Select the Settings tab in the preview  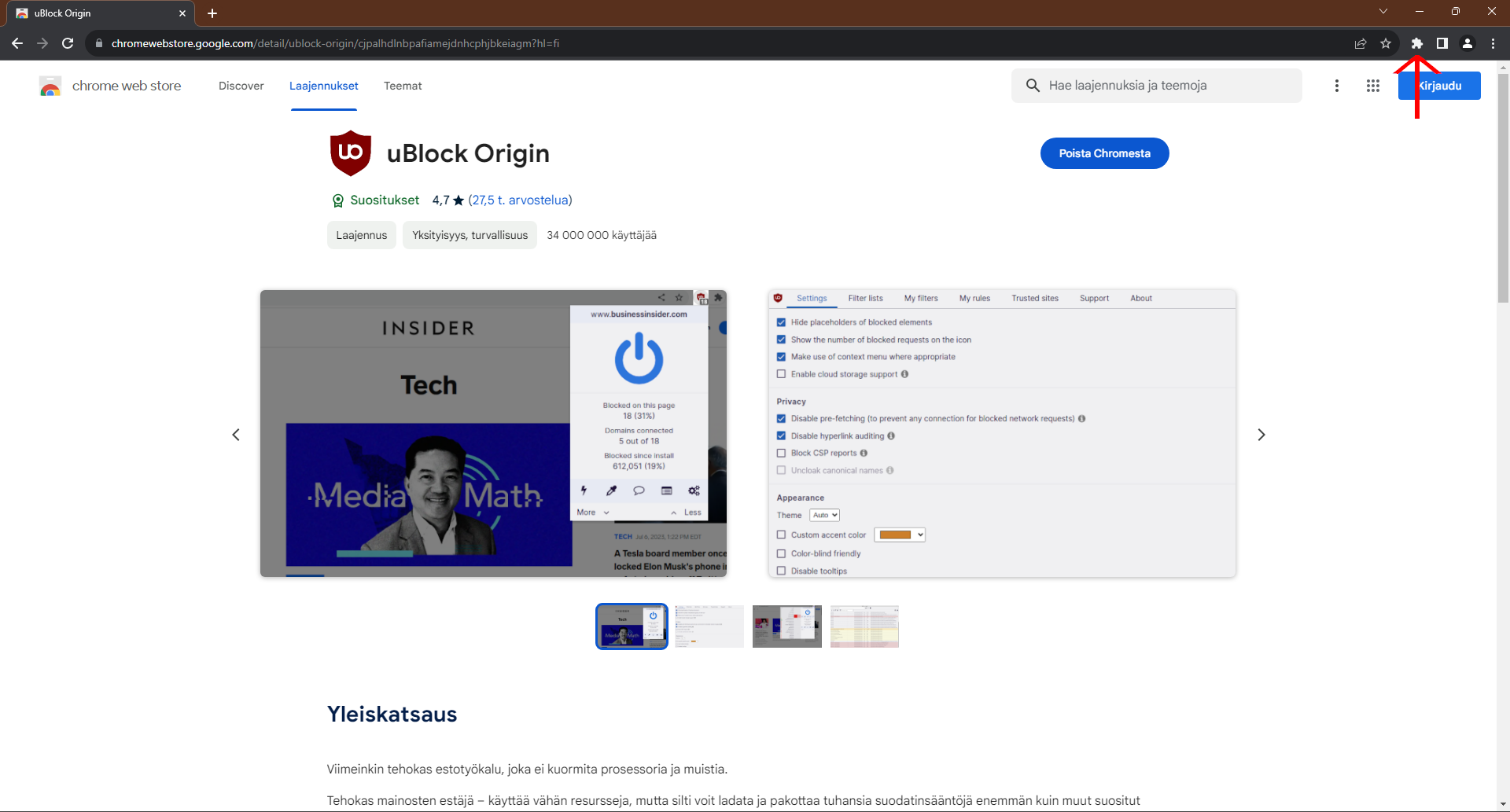pos(812,299)
